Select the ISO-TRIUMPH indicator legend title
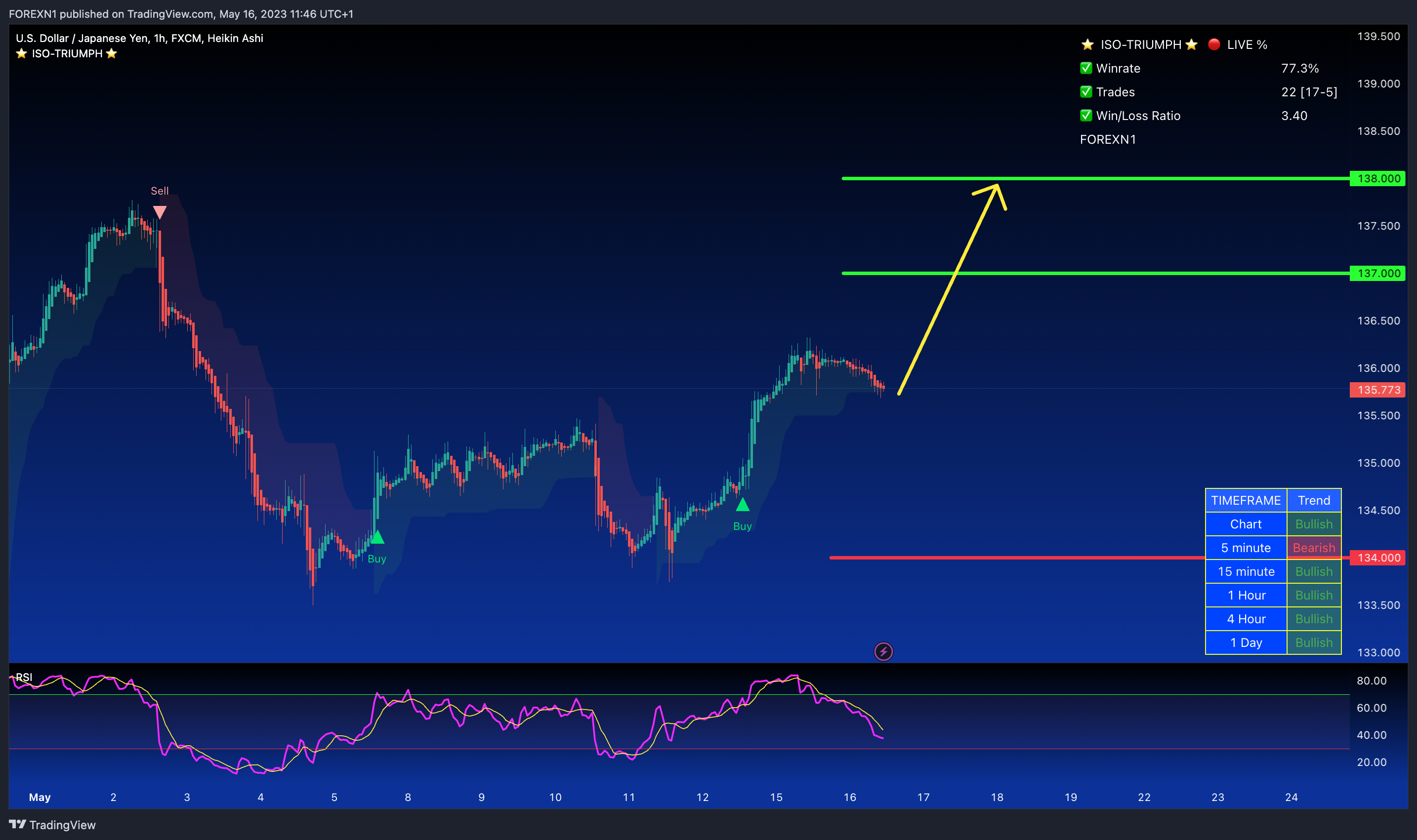 [x=66, y=53]
